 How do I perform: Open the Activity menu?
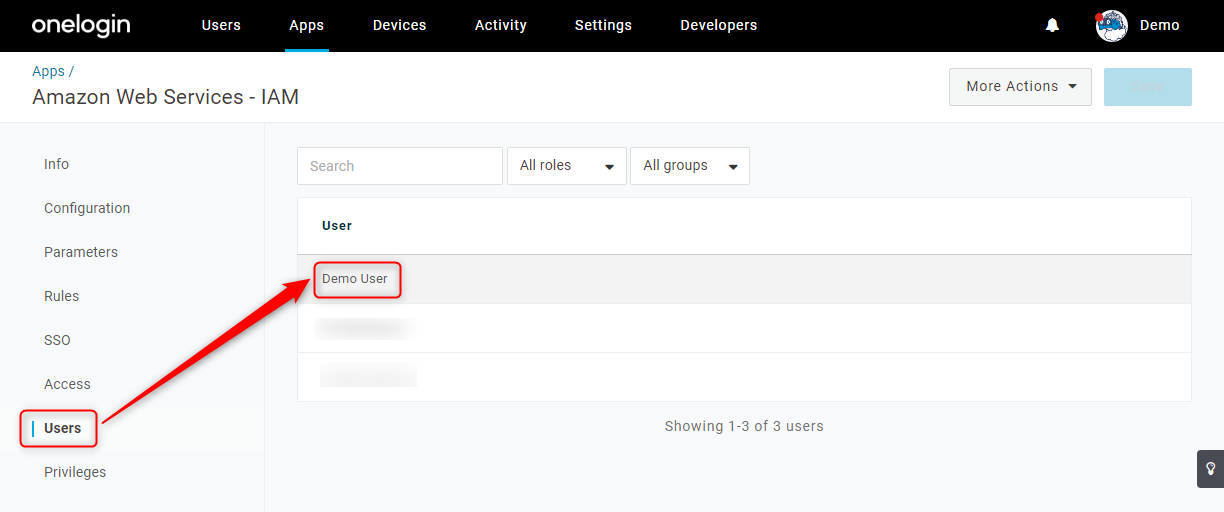(x=501, y=25)
